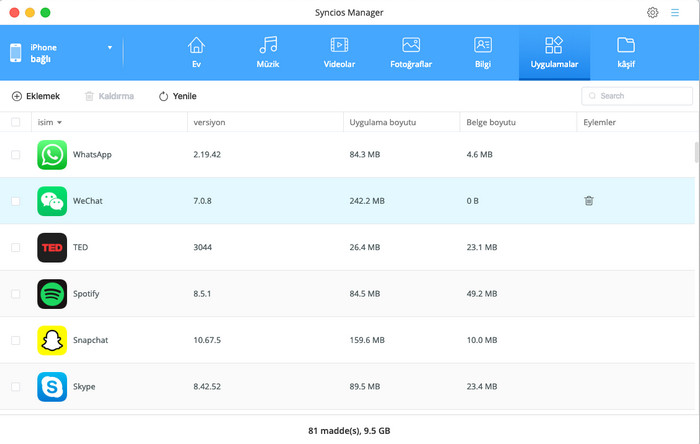Screen dimensions: 700x444
Task: Click the WeChat app icon
Action: [x=52, y=201]
